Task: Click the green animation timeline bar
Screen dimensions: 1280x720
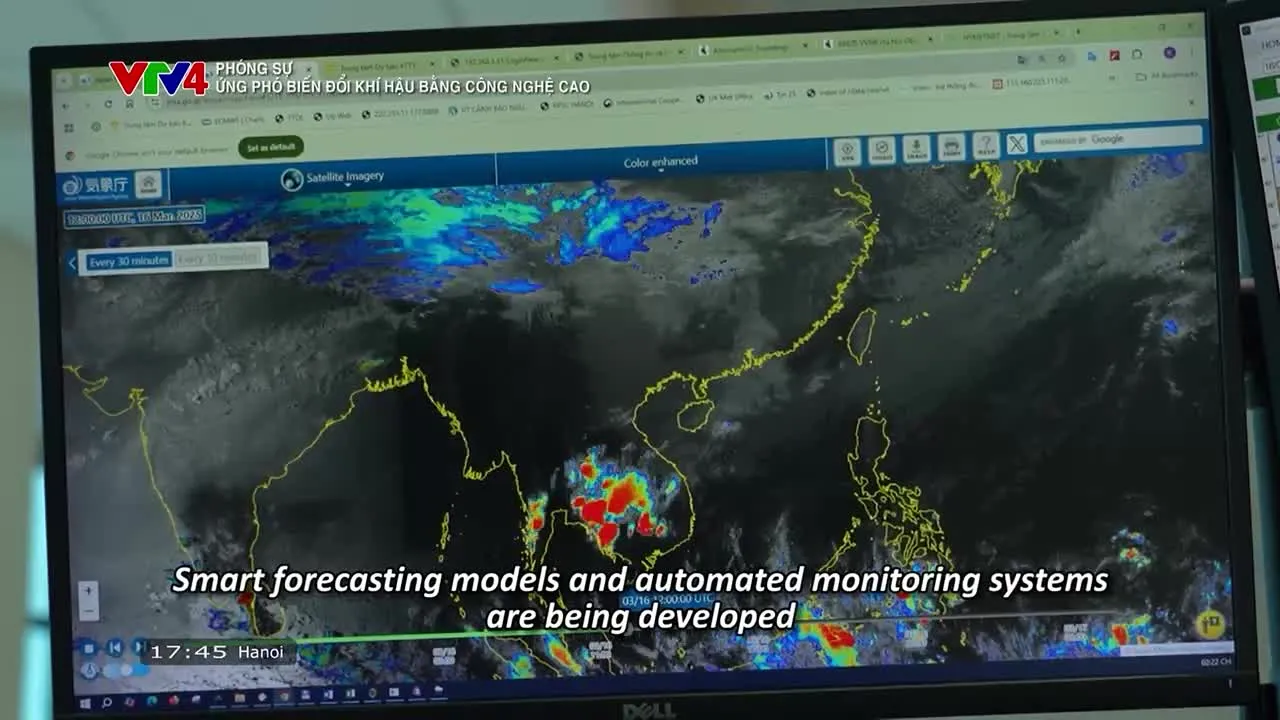Action: tap(500, 634)
